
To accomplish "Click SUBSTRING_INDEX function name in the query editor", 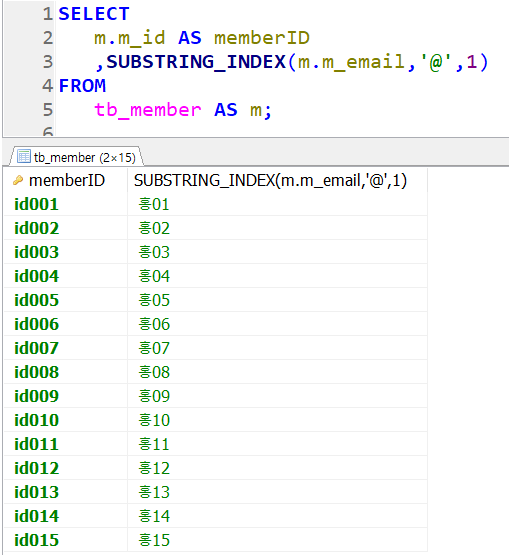I will (196, 62).
